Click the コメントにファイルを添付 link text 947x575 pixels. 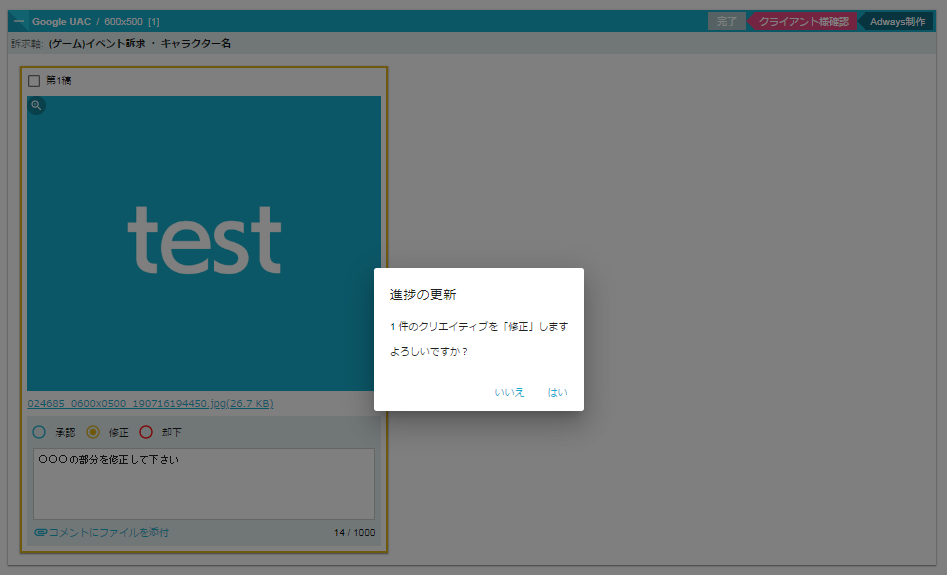tap(109, 533)
